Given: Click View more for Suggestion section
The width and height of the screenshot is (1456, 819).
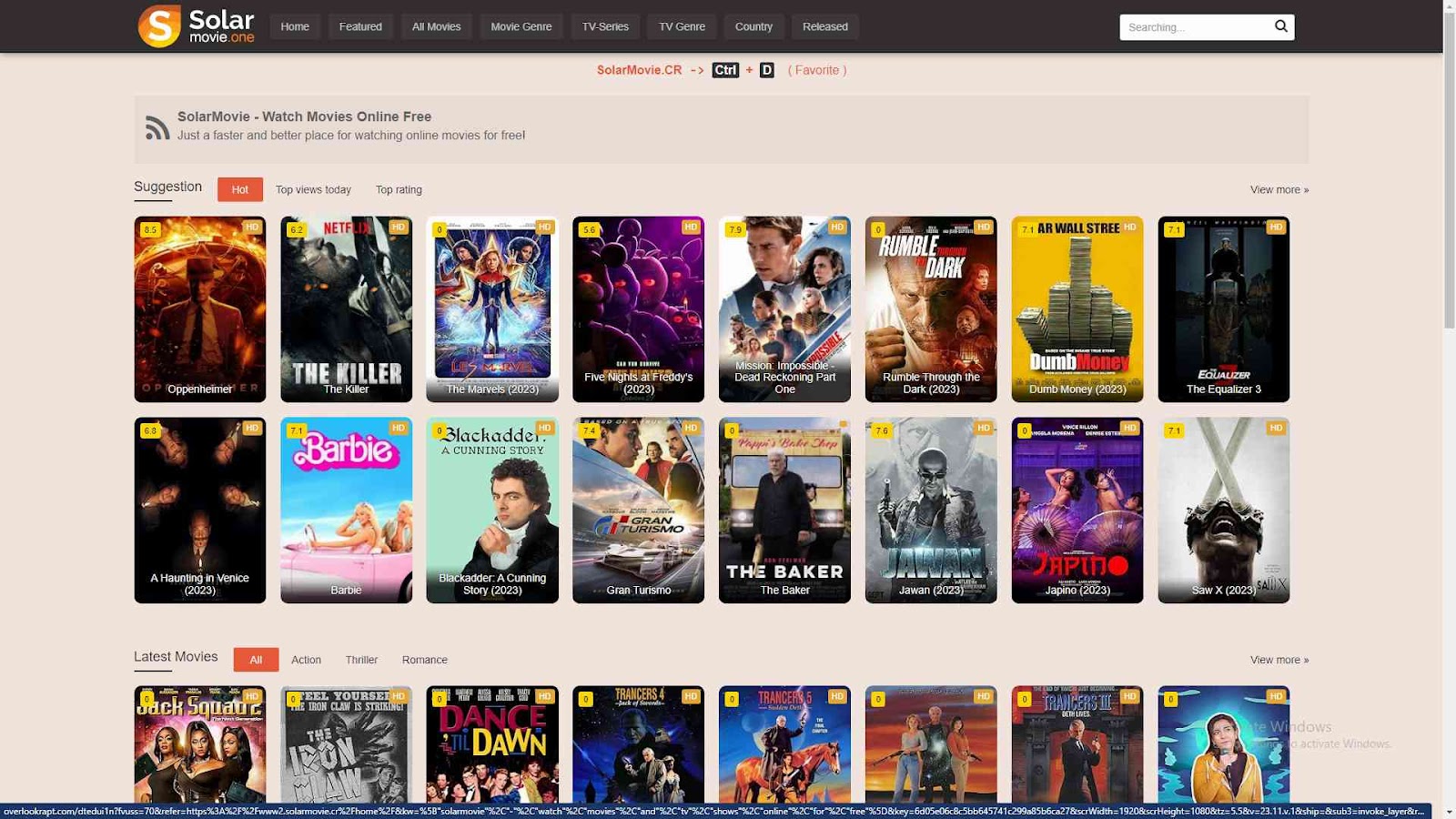Looking at the screenshot, I should 1279,189.
